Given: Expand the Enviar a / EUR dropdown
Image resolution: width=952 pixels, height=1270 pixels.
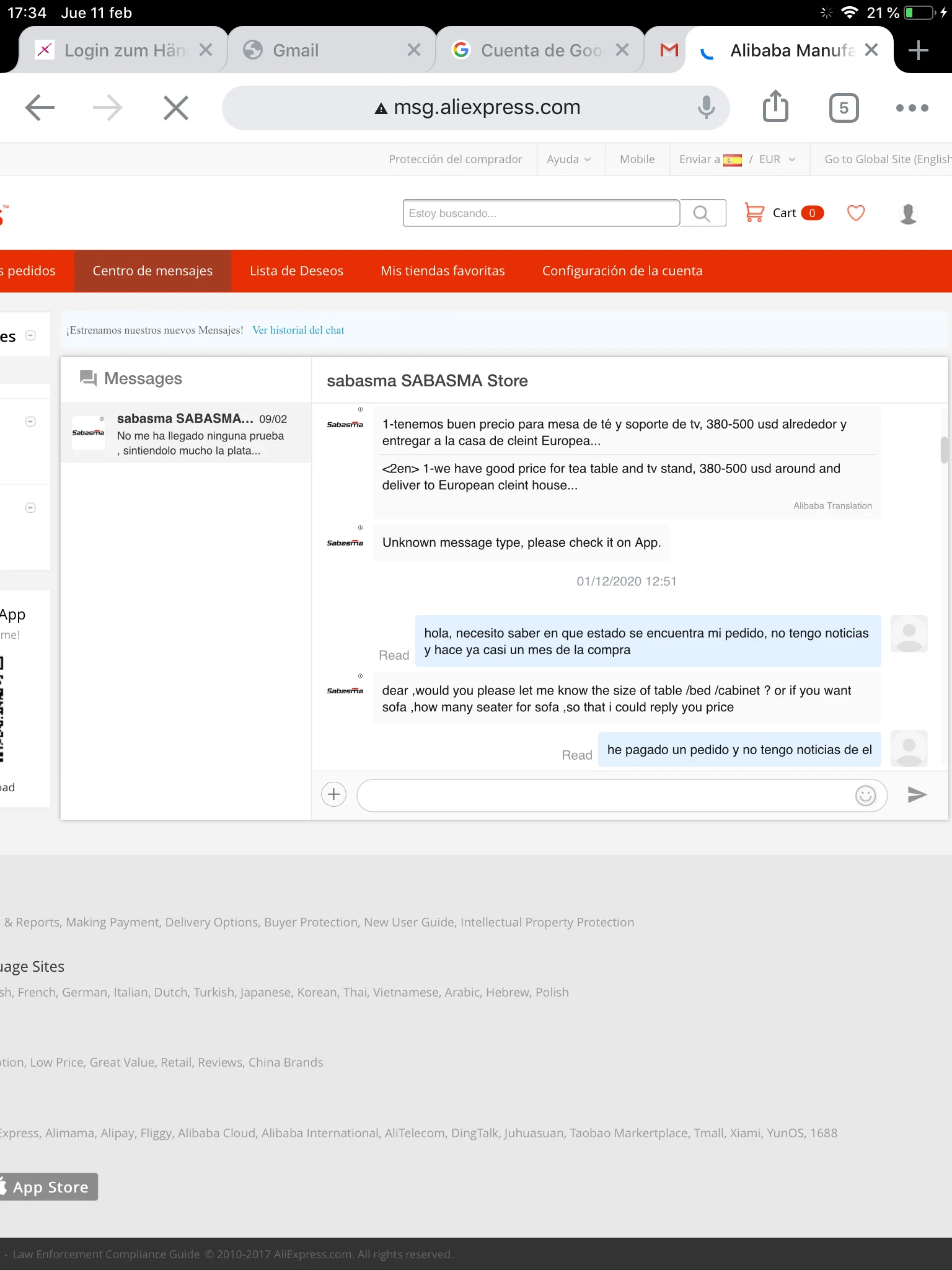Looking at the screenshot, I should pos(738,159).
